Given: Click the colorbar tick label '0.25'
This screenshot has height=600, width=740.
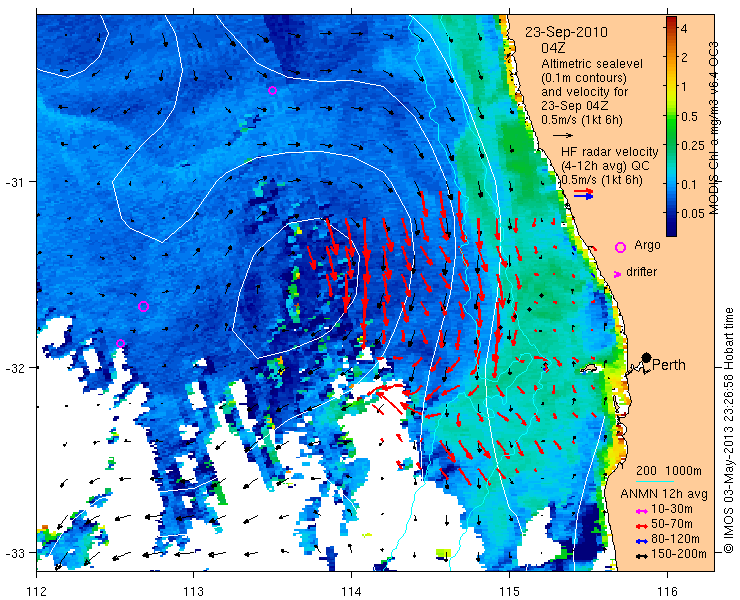Looking at the screenshot, I should [x=693, y=146].
